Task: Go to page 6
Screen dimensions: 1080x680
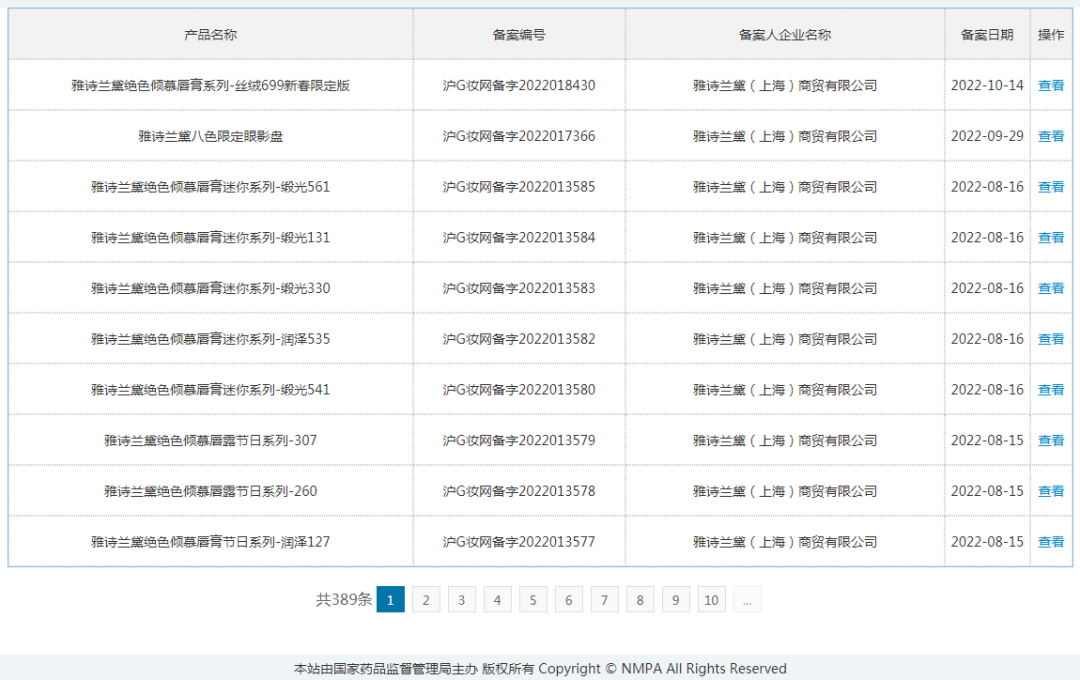Action: [x=569, y=599]
